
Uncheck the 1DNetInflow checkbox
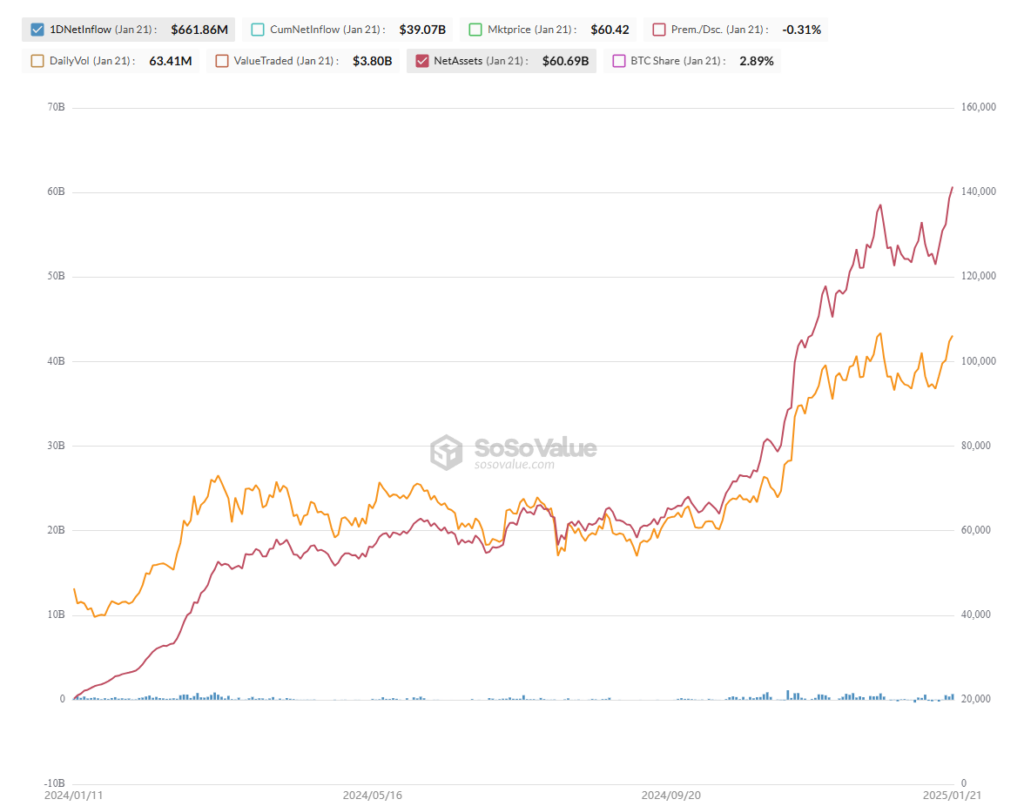pyautogui.click(x=37, y=29)
